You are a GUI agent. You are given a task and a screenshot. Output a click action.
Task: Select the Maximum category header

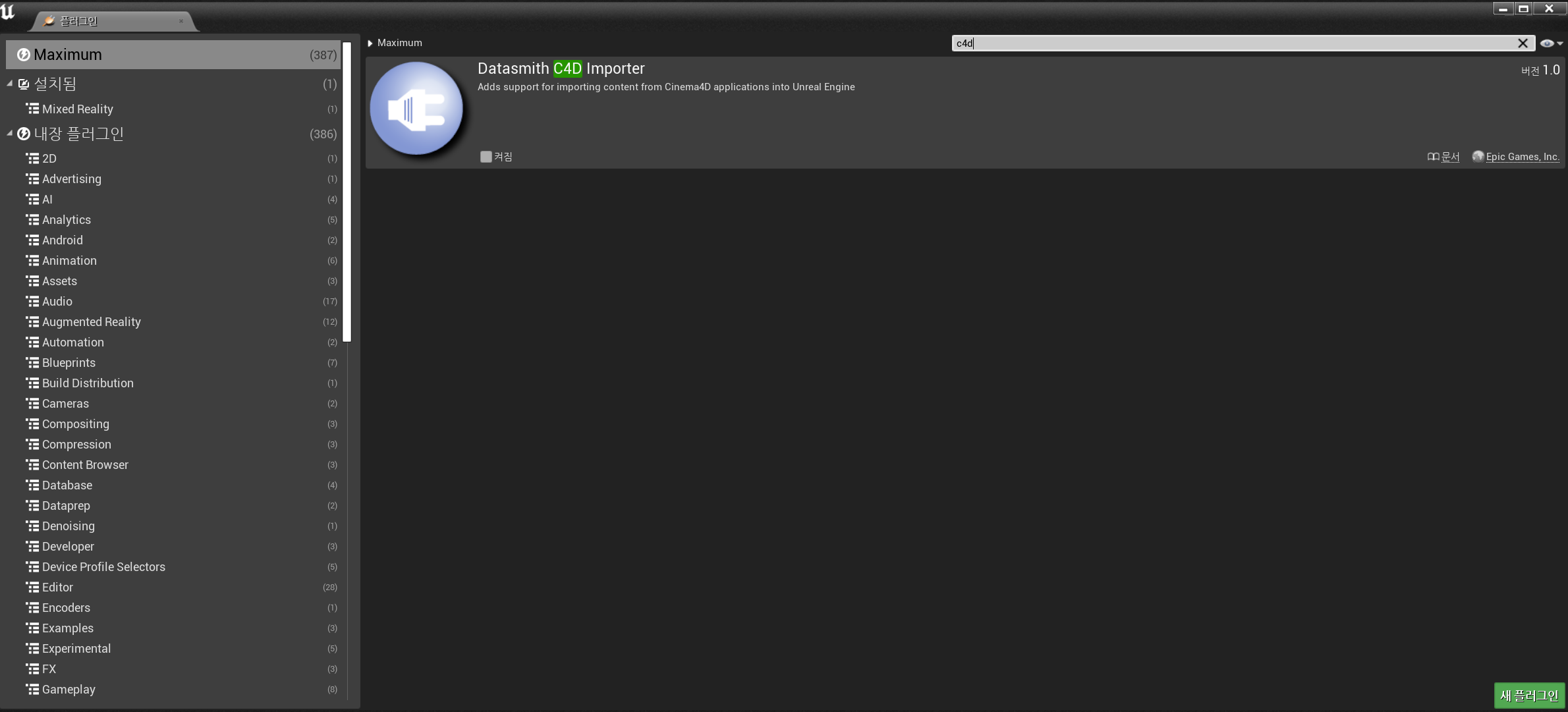coord(173,55)
